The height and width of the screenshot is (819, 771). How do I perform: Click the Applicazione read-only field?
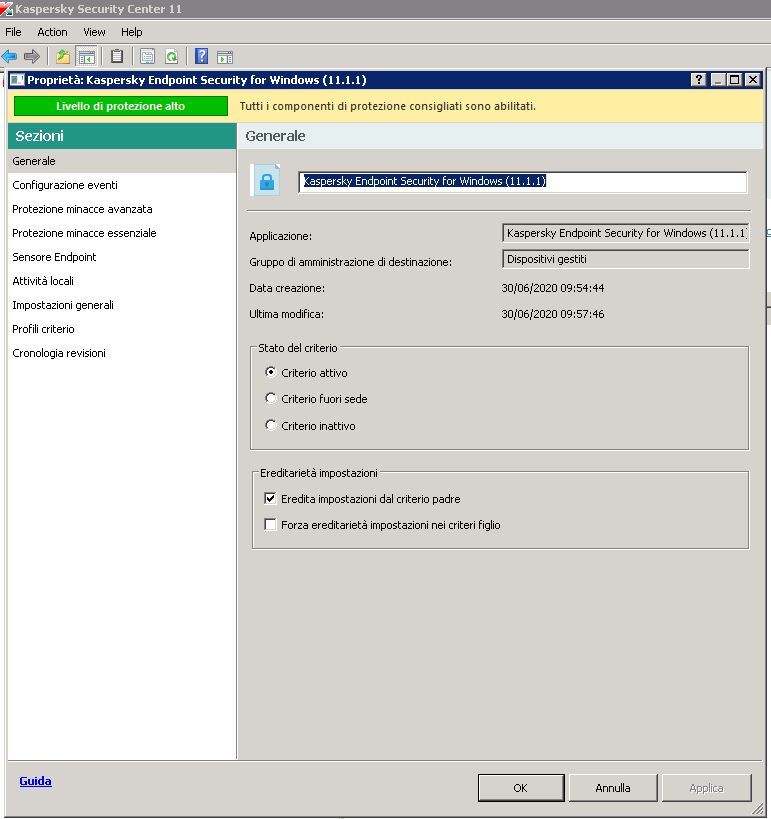[625, 233]
